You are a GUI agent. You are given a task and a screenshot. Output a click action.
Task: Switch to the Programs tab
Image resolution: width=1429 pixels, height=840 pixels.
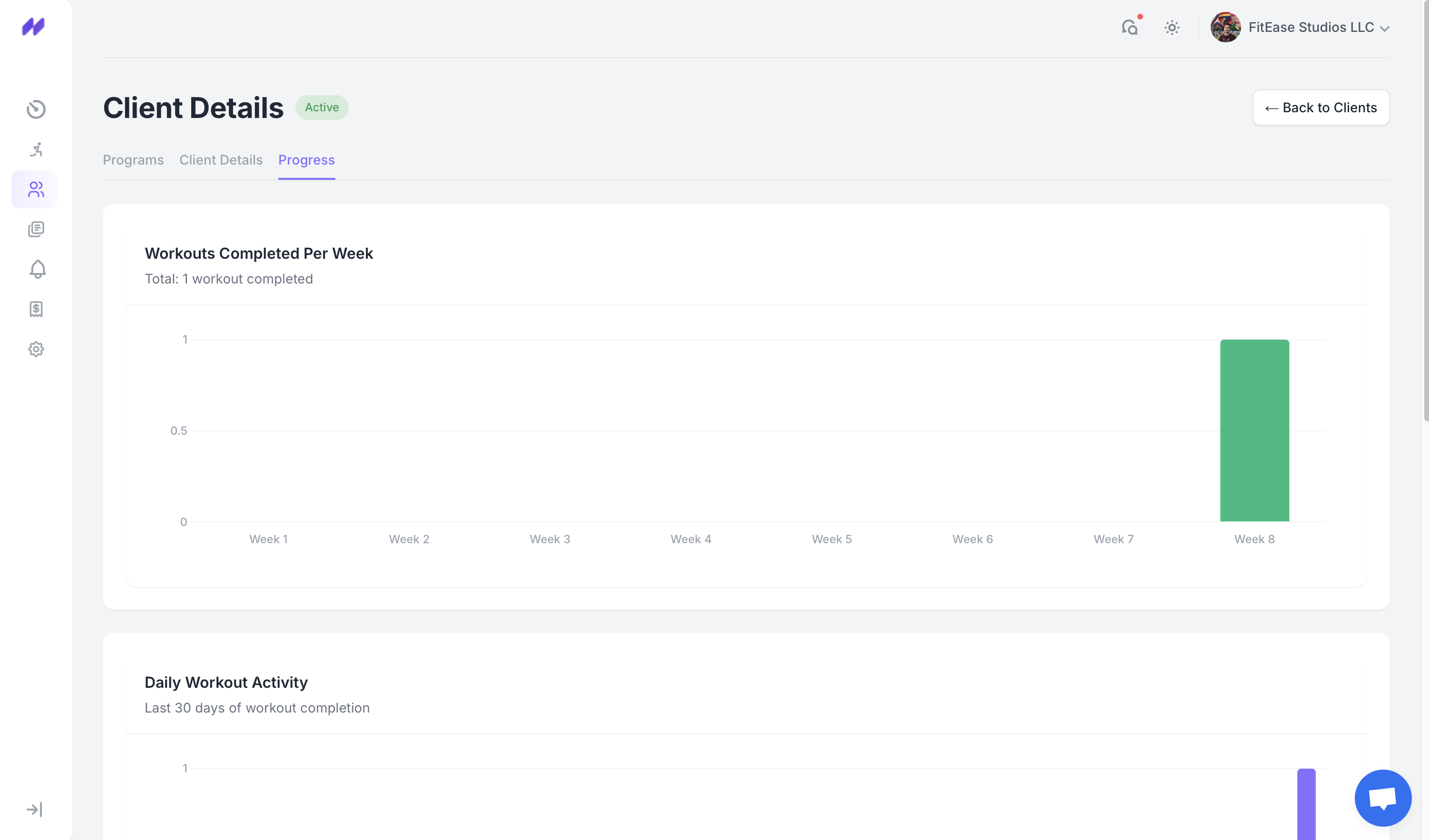click(x=133, y=160)
